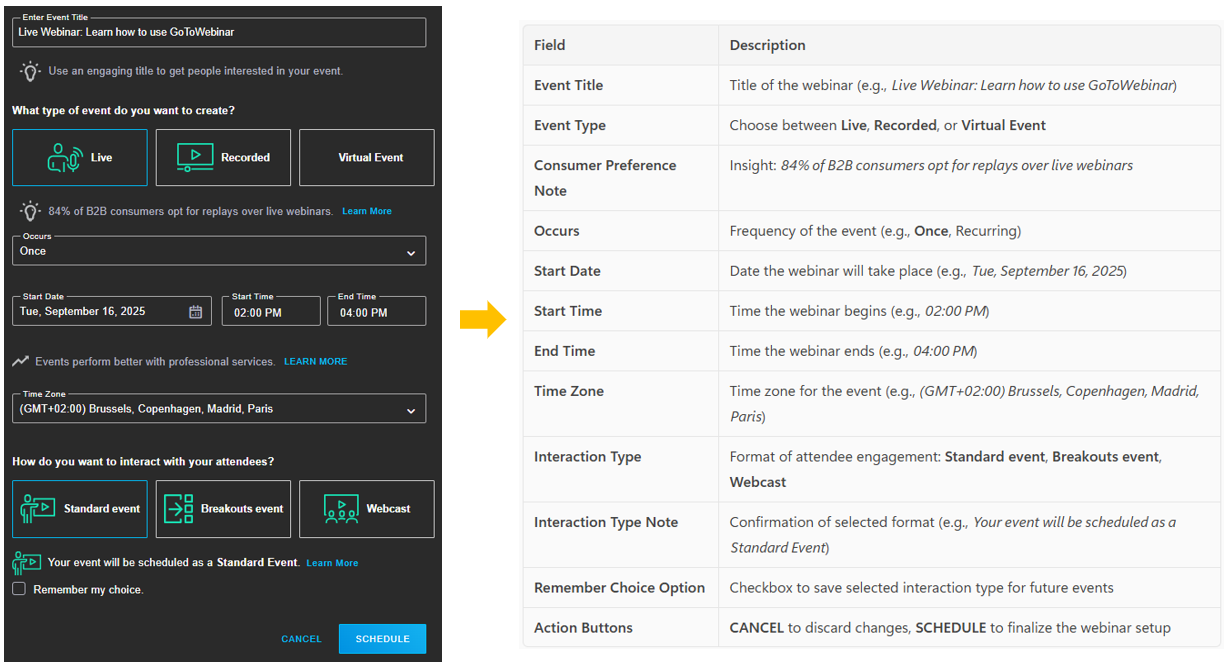Open Learn More link after Standard Event note
Screen dimensions: 1225x664
coord(332,563)
